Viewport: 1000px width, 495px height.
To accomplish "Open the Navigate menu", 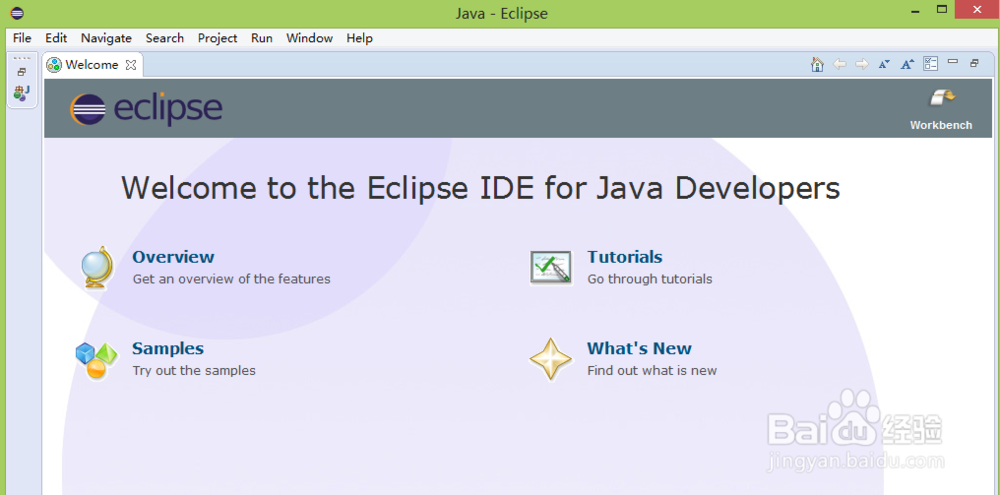I will tap(106, 38).
